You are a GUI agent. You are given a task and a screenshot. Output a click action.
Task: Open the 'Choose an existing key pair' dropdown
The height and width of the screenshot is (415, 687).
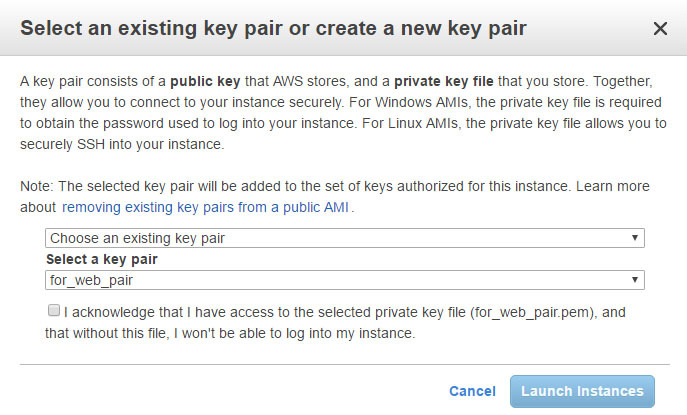pos(340,238)
